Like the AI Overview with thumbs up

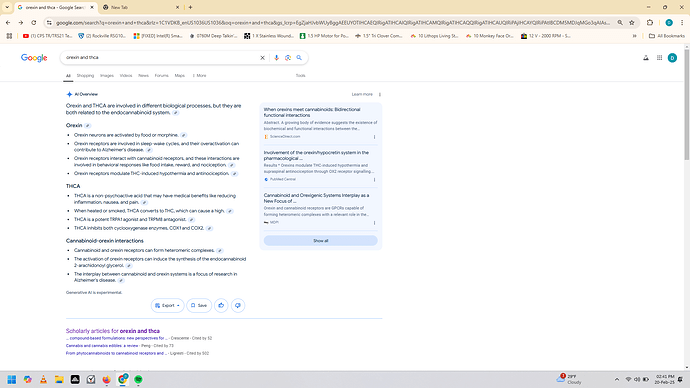221,305
